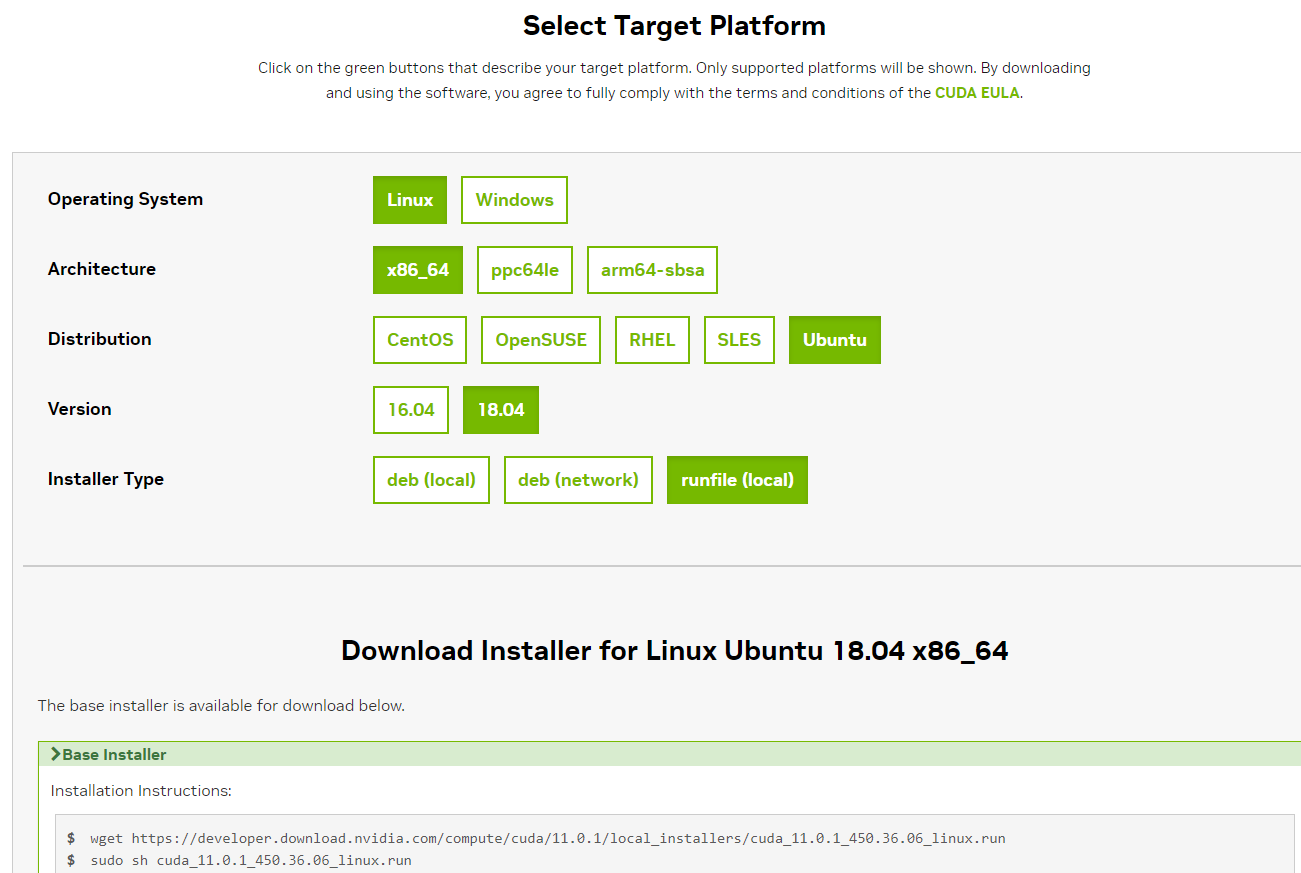The height and width of the screenshot is (873, 1301).
Task: Pick the runfile (local) installer
Action: coord(737,480)
